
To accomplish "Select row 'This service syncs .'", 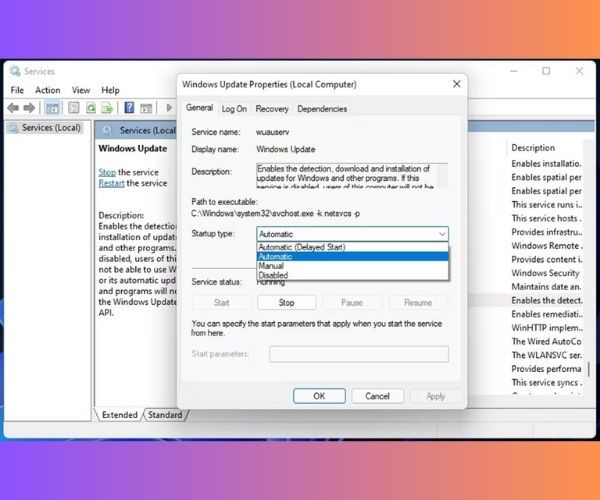I will pyautogui.click(x=546, y=383).
